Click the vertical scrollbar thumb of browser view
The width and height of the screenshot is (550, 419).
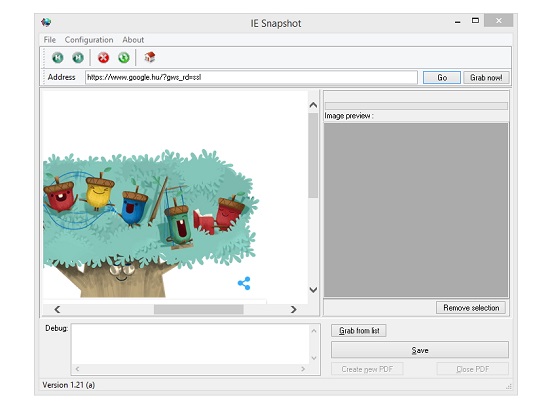pyautogui.click(x=313, y=156)
